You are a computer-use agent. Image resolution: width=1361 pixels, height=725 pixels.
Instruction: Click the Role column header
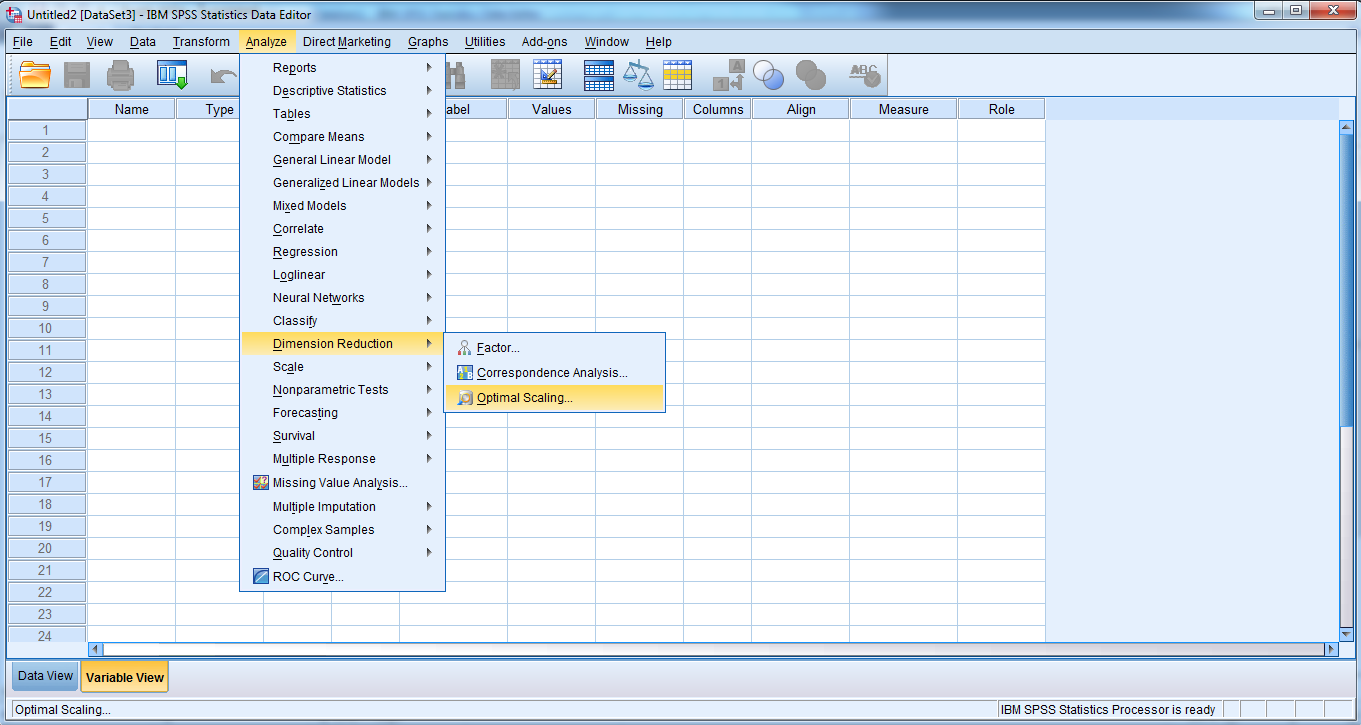coord(1001,109)
